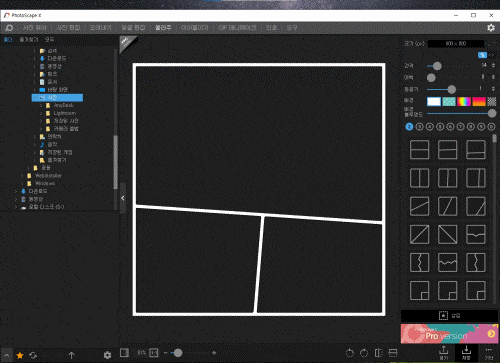Screen dimensions: 500x363
Task: Toggle the blue percent unit button under size
Action: click(x=482, y=55)
